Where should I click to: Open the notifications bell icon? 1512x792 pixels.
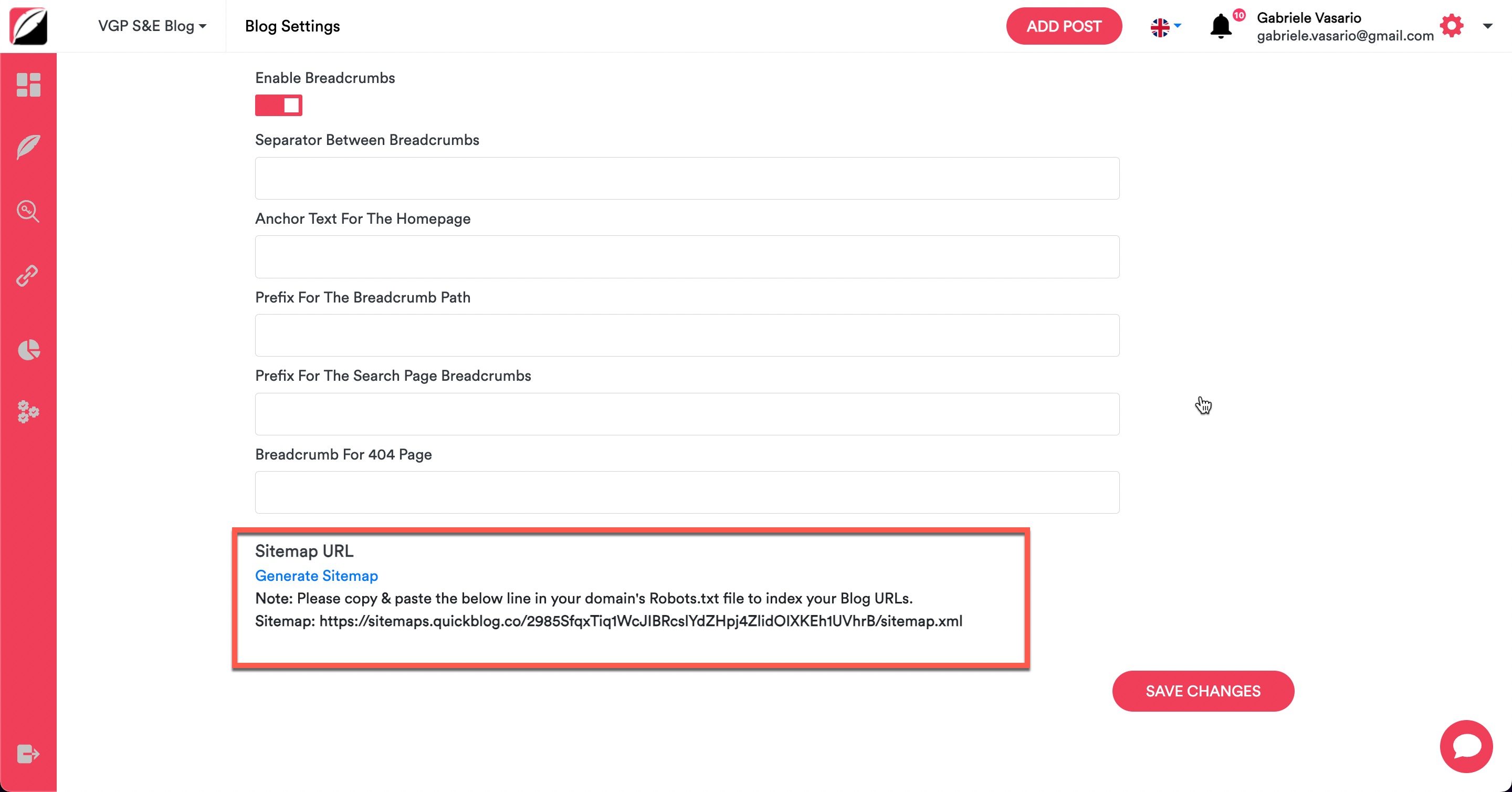[x=1221, y=26]
